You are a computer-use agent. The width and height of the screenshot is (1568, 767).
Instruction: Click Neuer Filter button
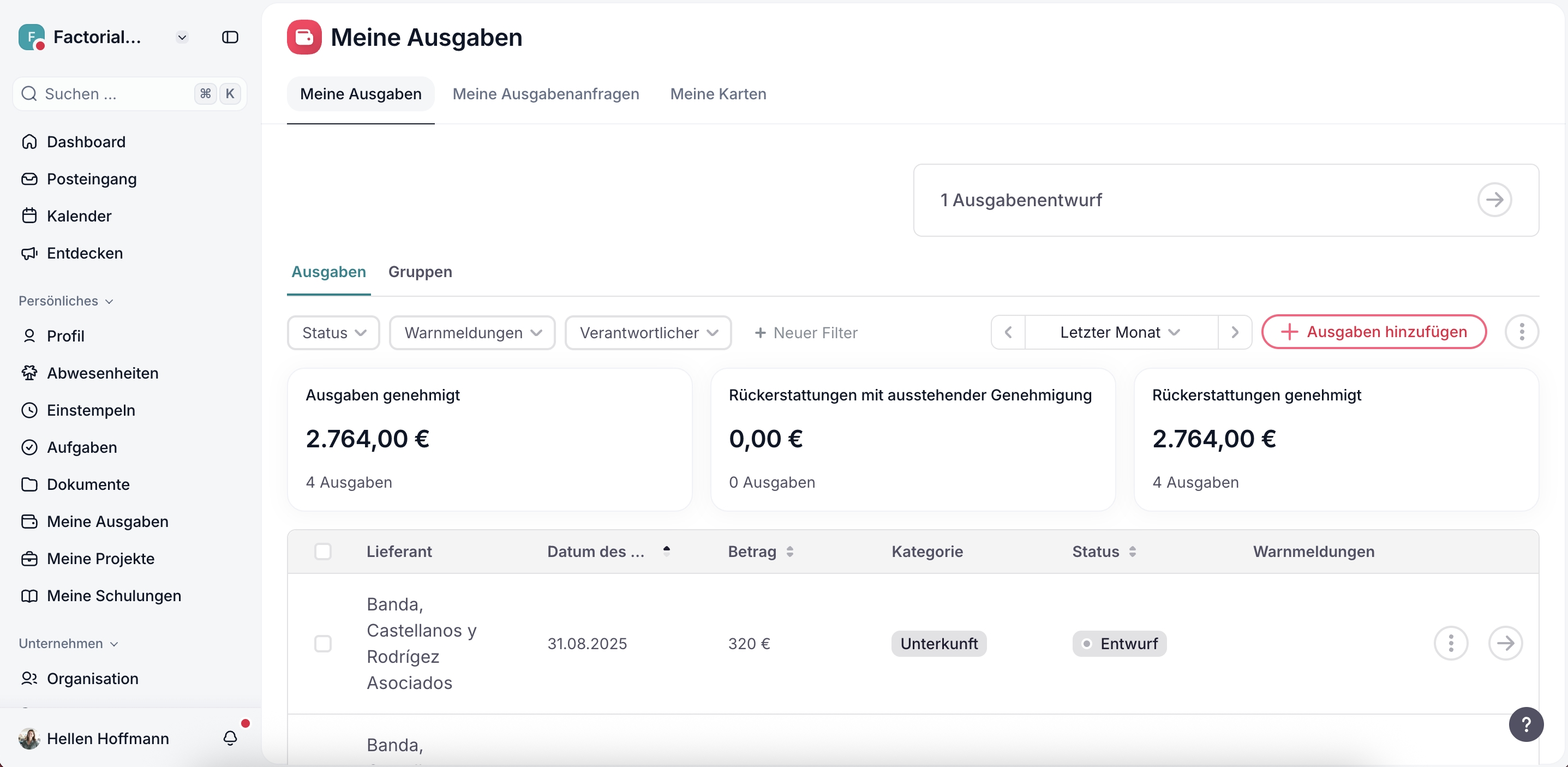[806, 333]
